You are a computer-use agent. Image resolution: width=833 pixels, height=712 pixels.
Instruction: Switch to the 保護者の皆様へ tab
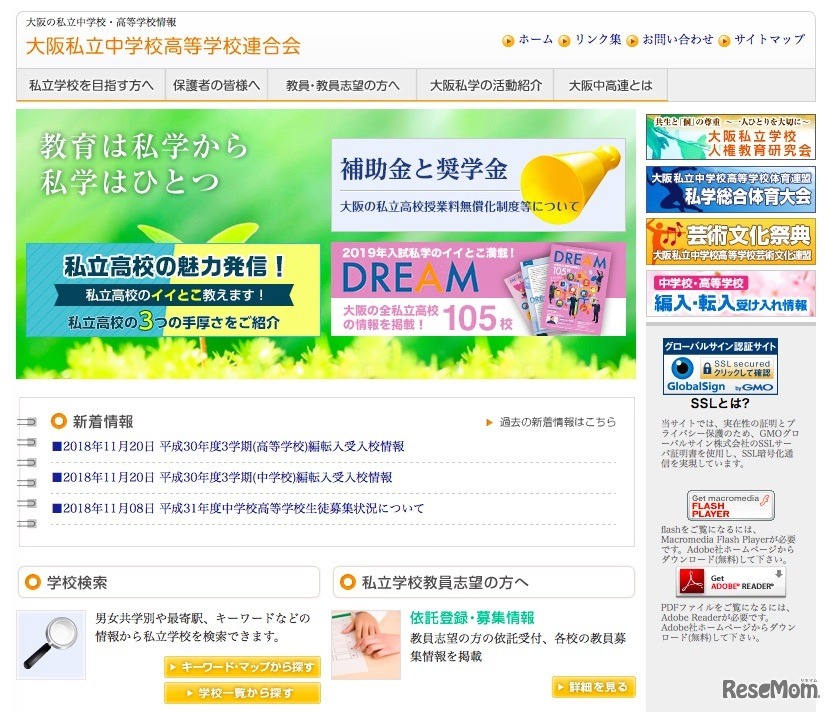coord(216,85)
